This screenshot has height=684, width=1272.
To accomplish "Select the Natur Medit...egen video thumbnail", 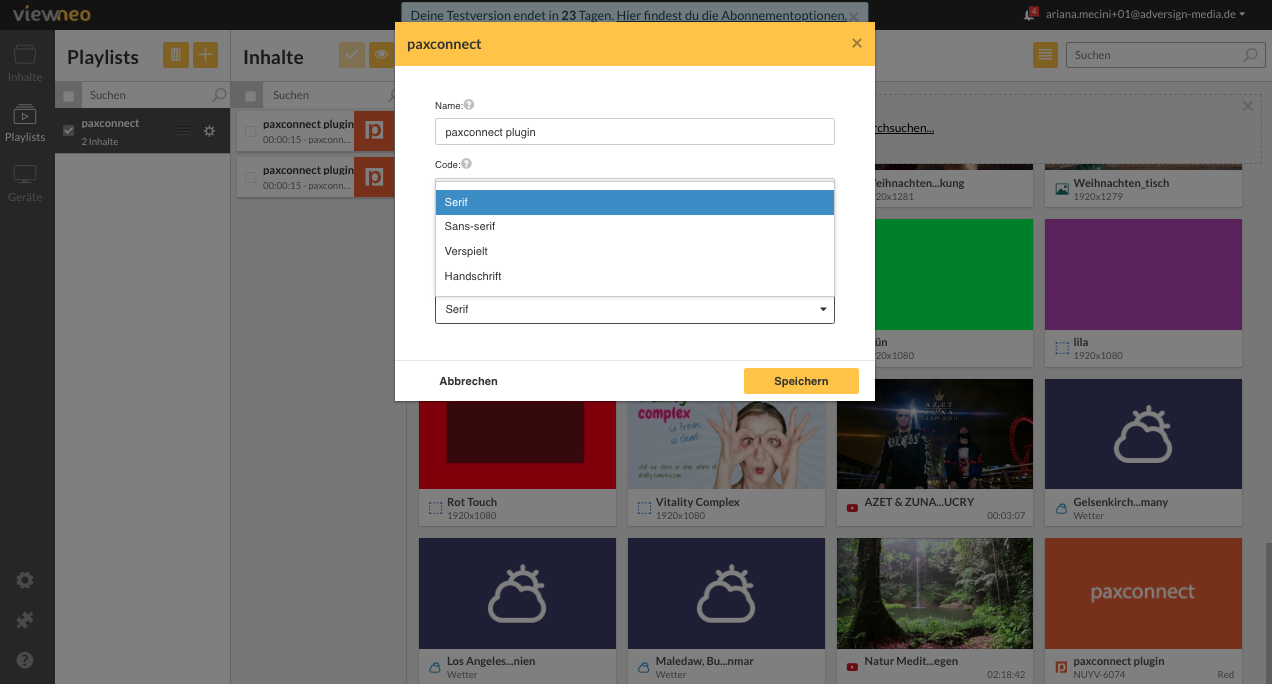I will pos(935,593).
